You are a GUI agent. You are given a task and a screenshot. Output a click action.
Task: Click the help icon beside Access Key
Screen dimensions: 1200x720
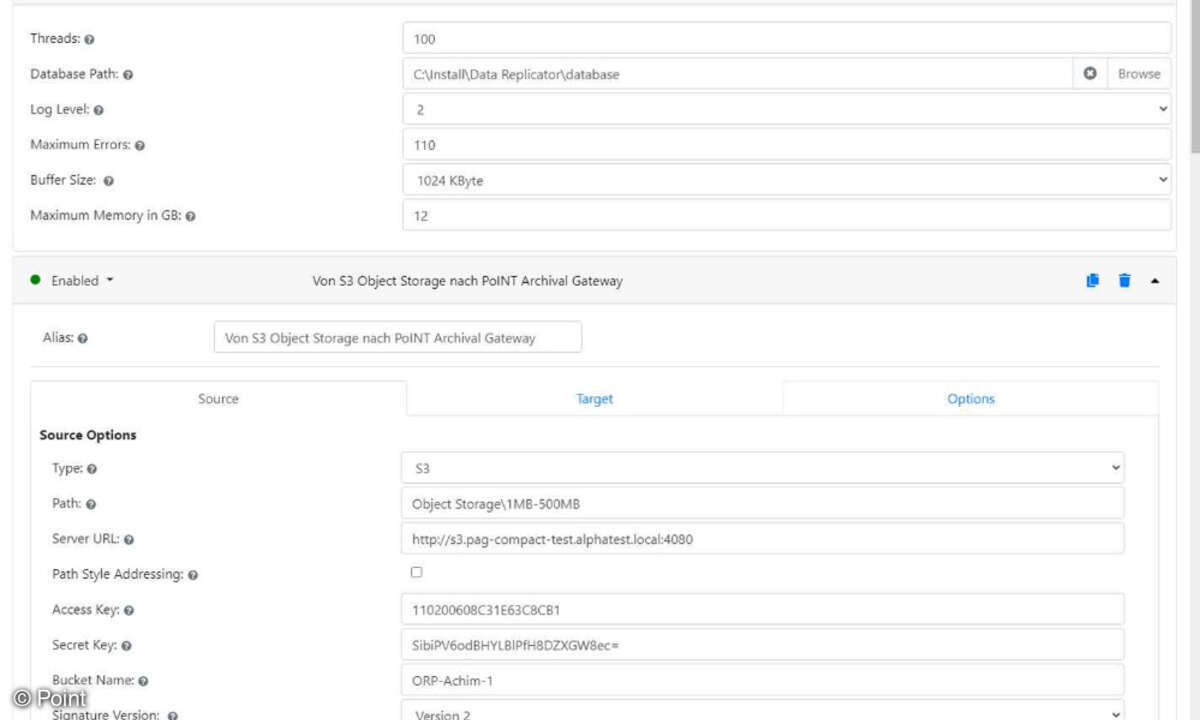pyautogui.click(x=129, y=610)
